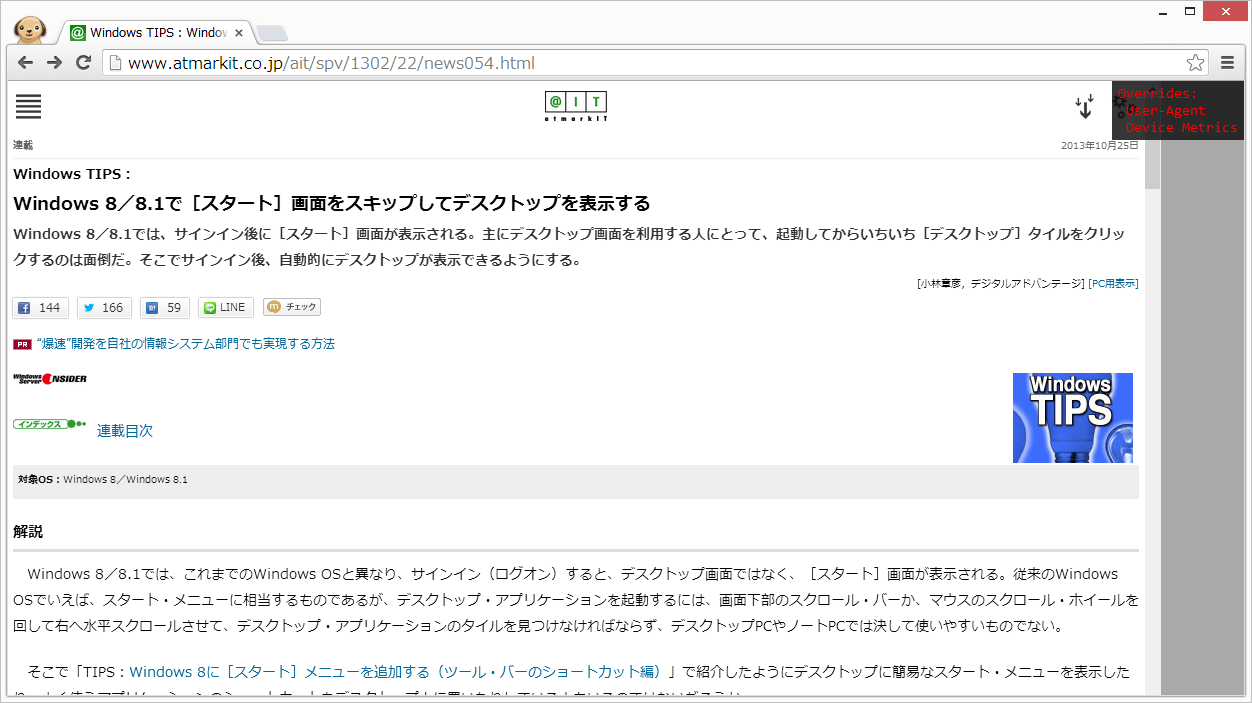Click the 2013年10月25日 date text

(1100, 145)
